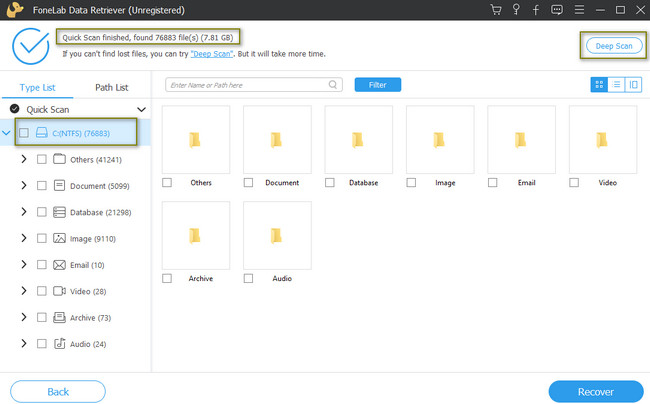
Task: Open the Video folder thumbnail
Action: [x=603, y=140]
